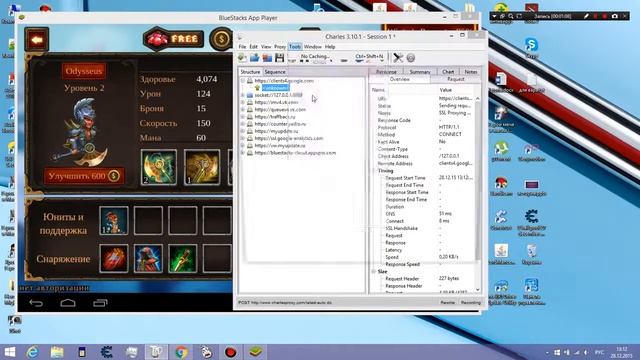This screenshot has width=640, height=360.
Task: Open the File menu in Charles
Action: (x=242, y=47)
